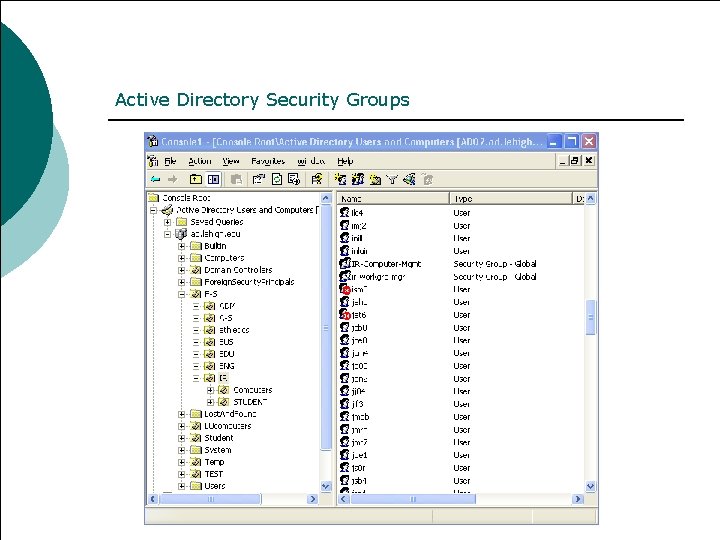Expand the Saved Queries node
This screenshot has width=720, height=540.
[168, 222]
